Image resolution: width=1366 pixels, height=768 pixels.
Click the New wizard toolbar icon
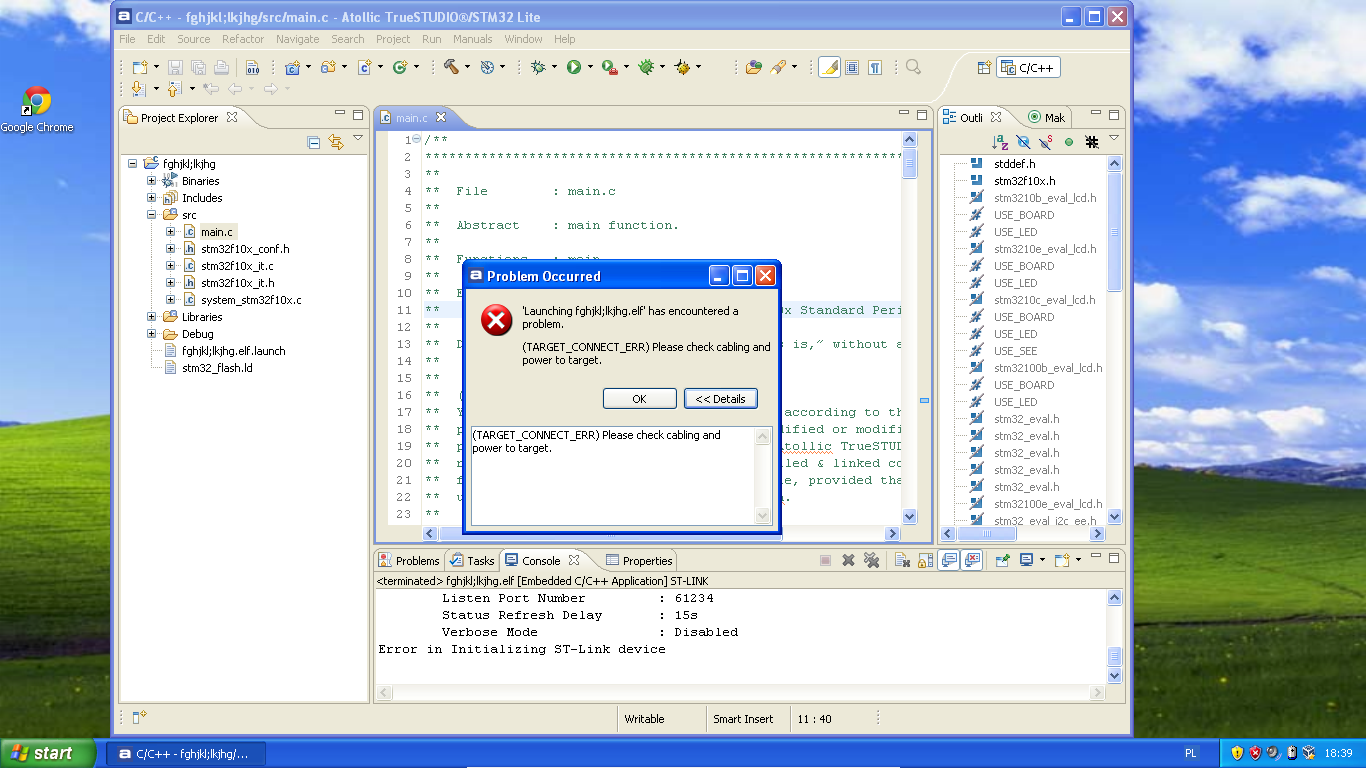(x=140, y=67)
